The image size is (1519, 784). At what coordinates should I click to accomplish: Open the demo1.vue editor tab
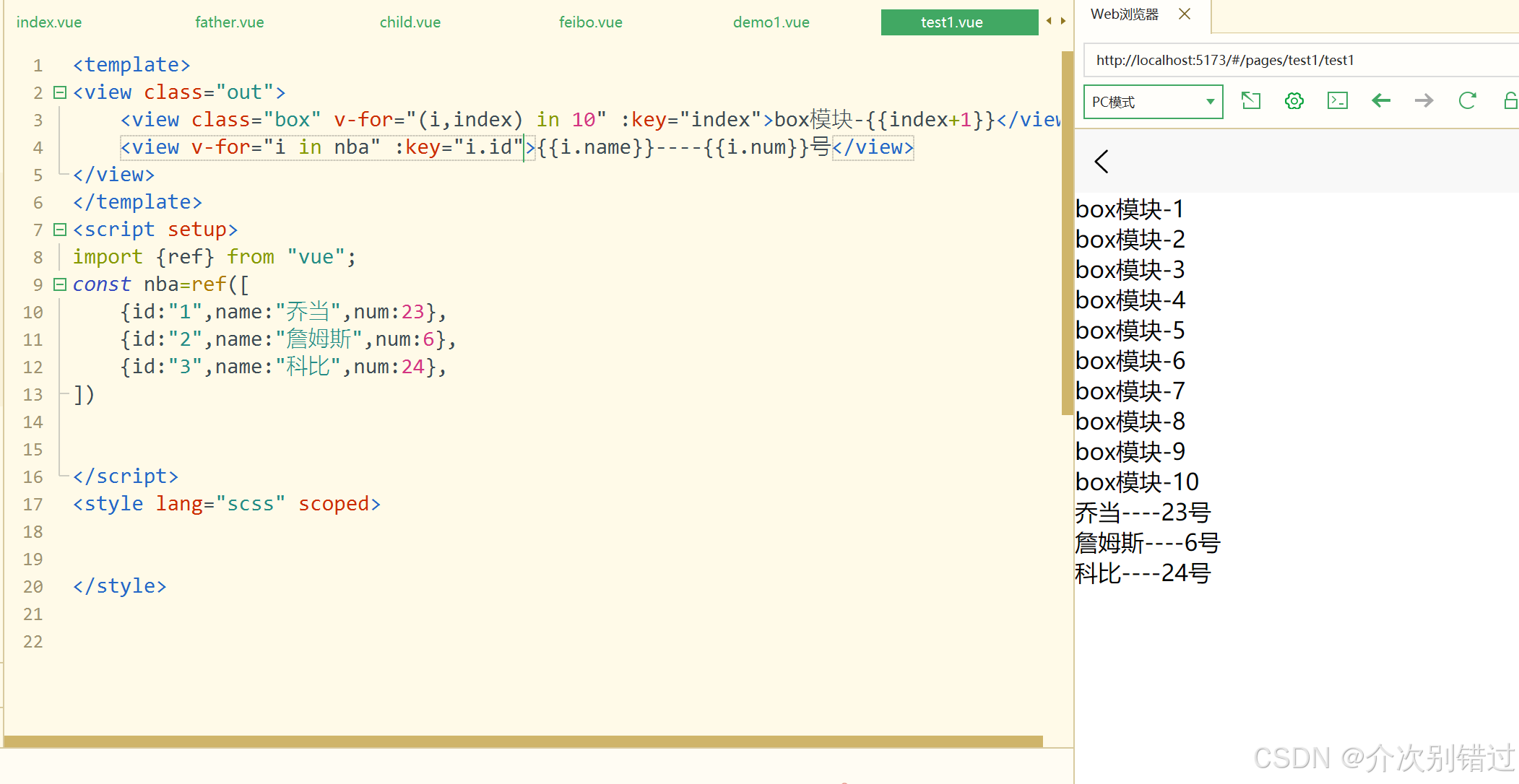point(771,22)
